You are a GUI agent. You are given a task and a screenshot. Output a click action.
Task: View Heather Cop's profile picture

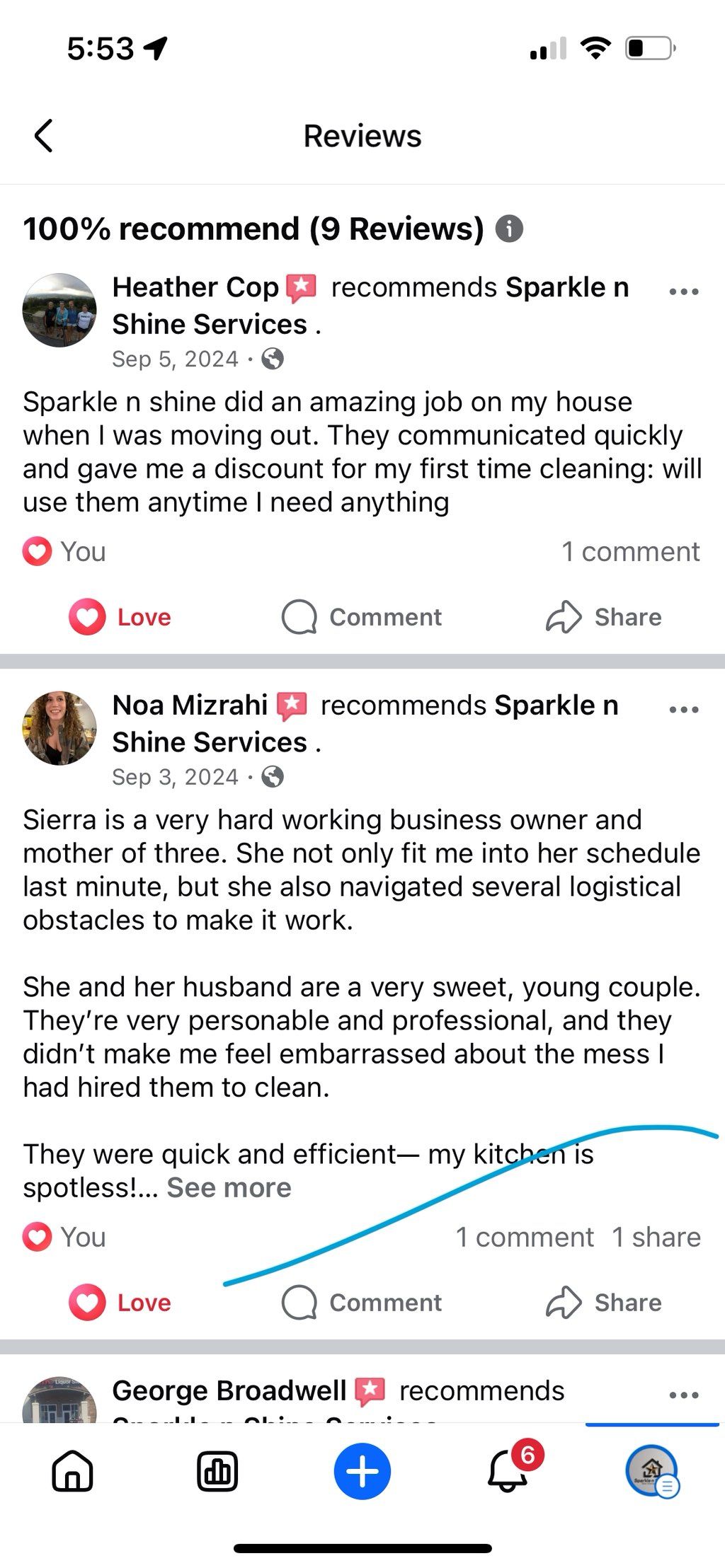pyautogui.click(x=59, y=310)
